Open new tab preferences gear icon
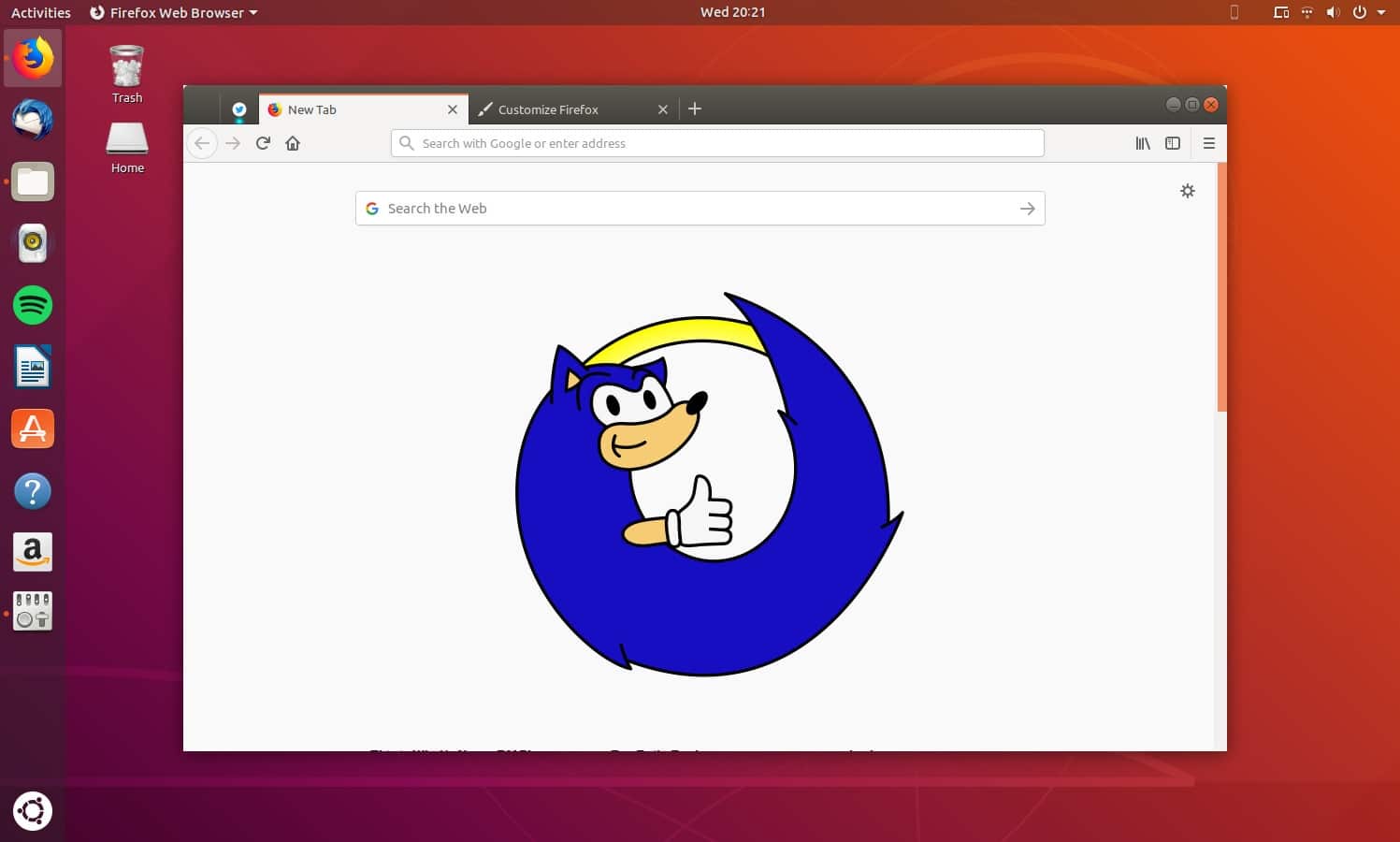This screenshot has height=842, width=1400. (x=1188, y=191)
